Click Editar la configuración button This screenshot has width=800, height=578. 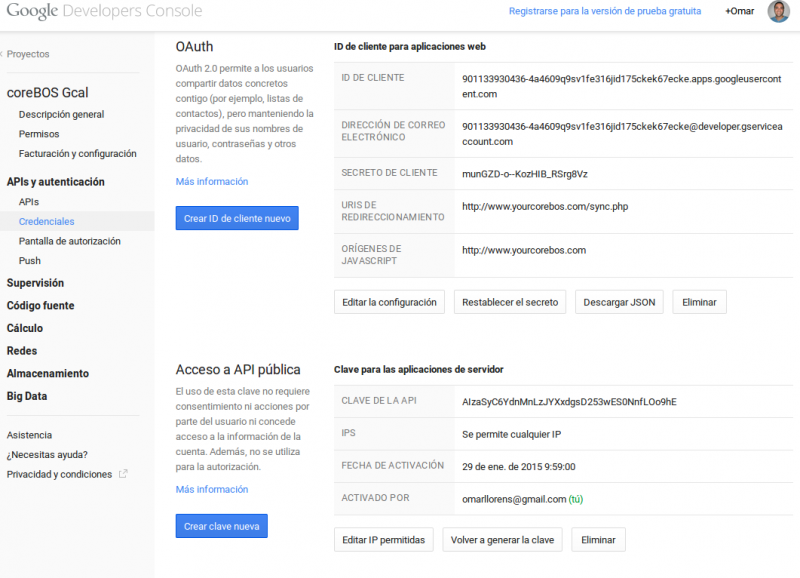(389, 302)
